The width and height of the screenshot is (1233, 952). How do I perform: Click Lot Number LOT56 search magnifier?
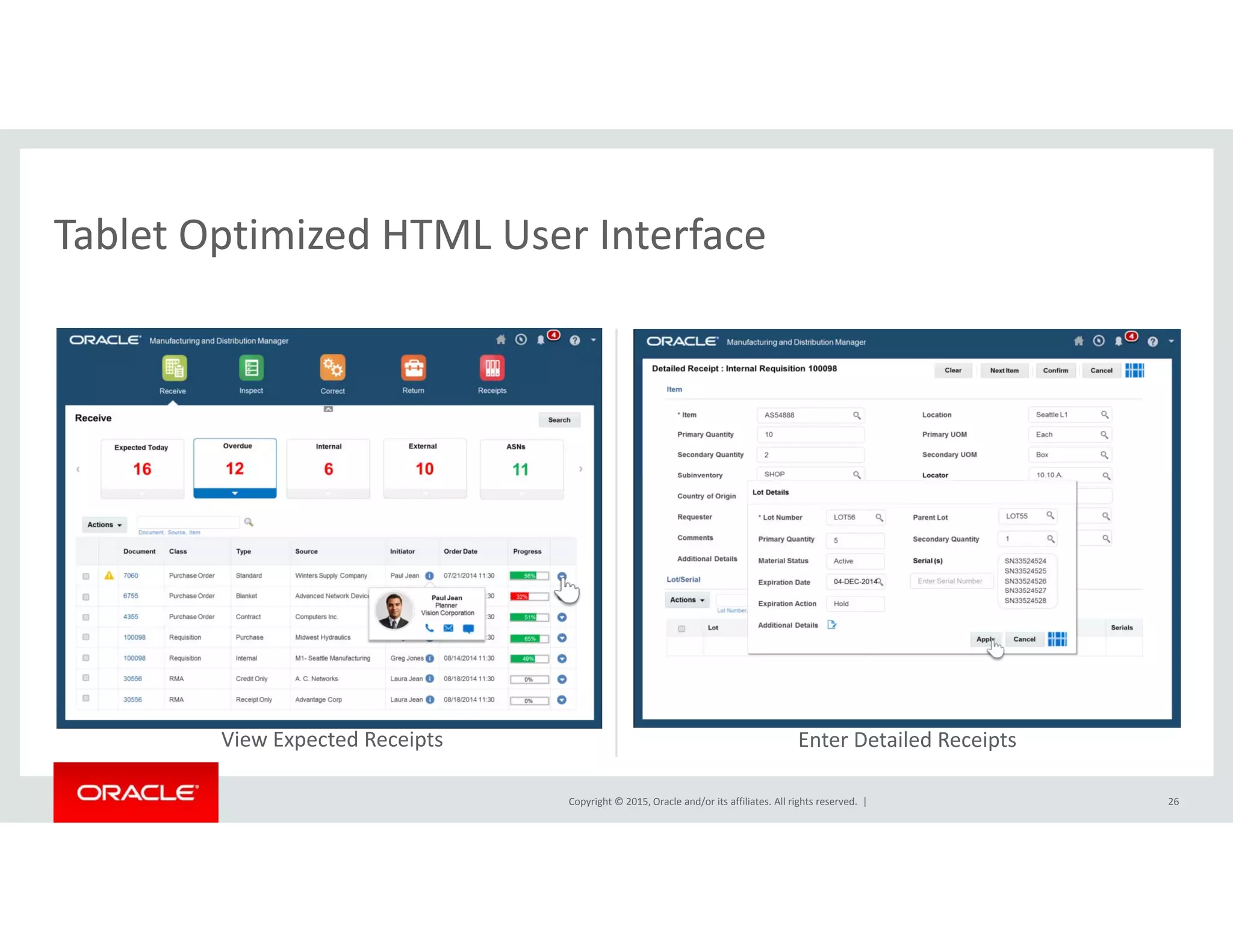pos(879,518)
